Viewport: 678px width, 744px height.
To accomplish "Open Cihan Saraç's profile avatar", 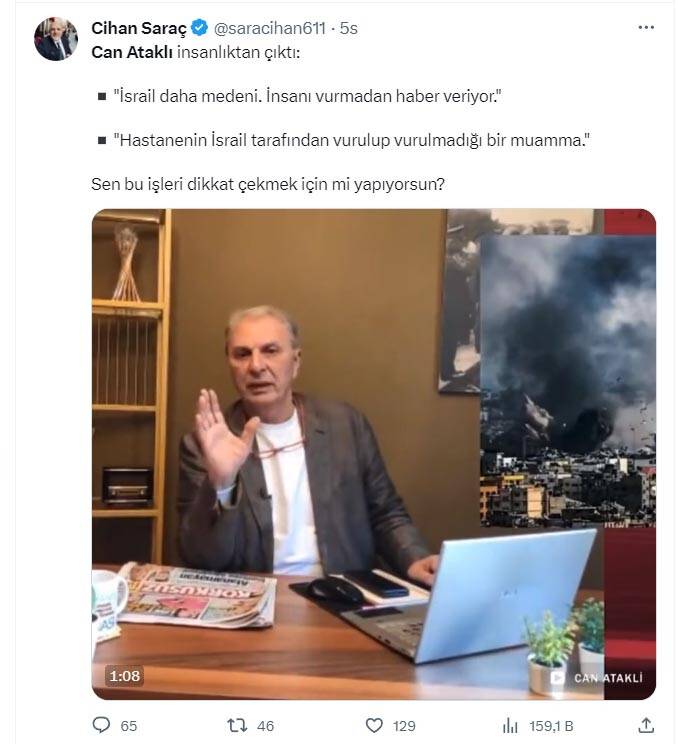I will coord(56,39).
